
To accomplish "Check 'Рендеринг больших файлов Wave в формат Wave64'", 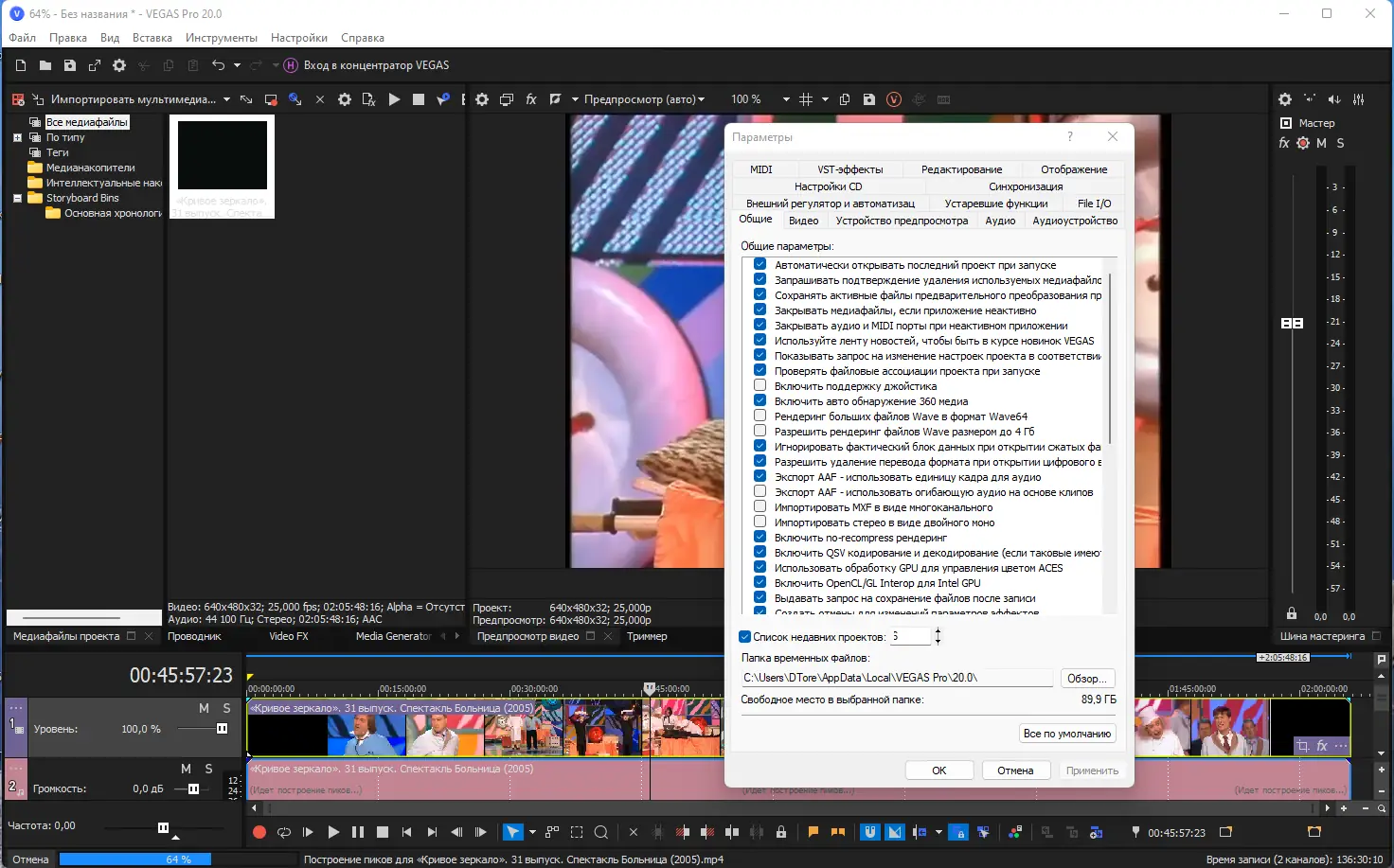I will pos(760,416).
